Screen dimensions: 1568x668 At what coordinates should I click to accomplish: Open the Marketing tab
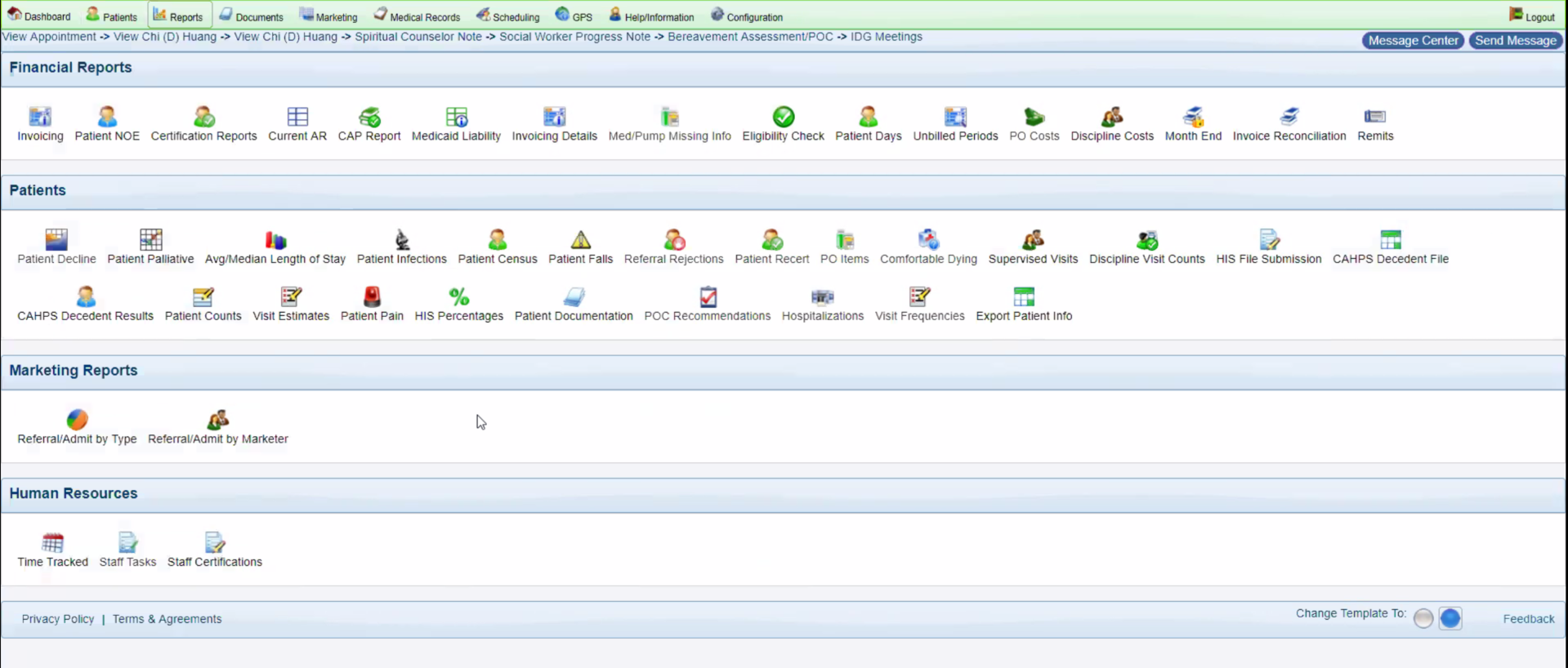pyautogui.click(x=328, y=16)
